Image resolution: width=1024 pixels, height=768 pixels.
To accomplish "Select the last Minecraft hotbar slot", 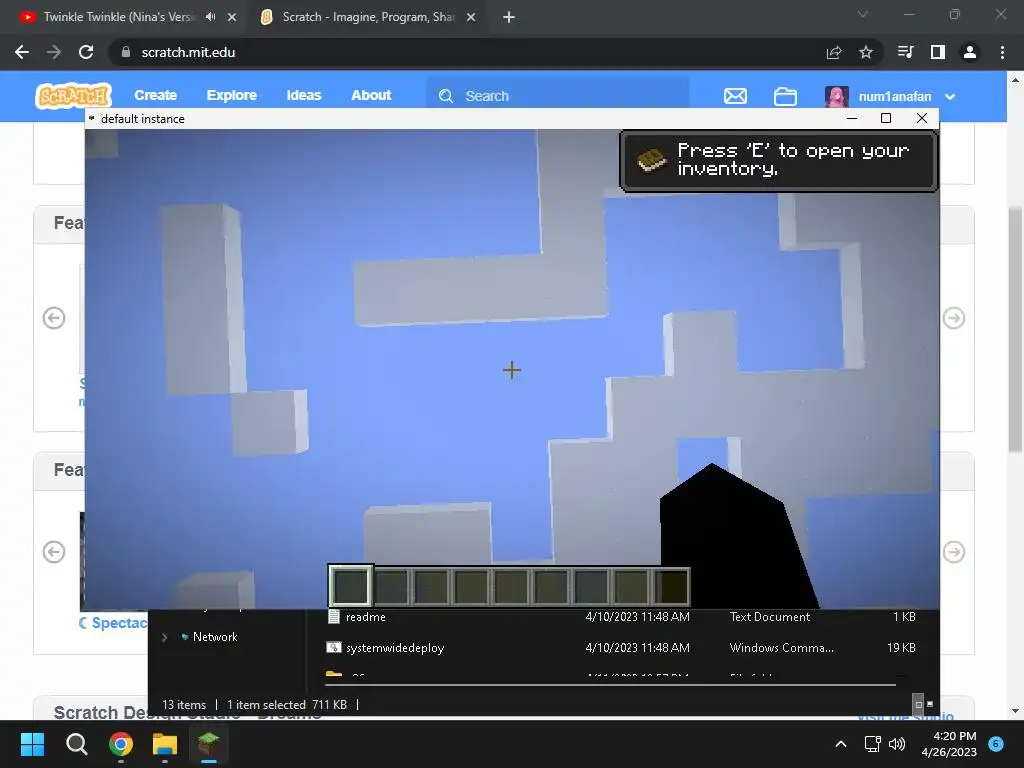I will 671,586.
